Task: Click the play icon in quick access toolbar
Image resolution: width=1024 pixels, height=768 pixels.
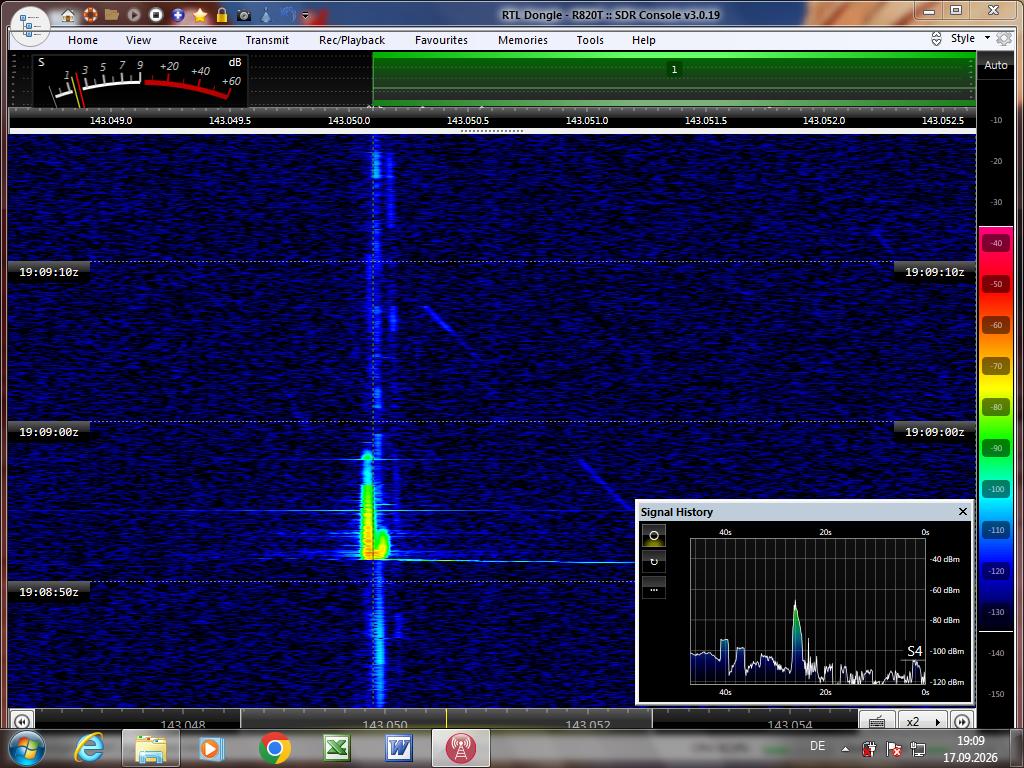Action: tap(134, 14)
